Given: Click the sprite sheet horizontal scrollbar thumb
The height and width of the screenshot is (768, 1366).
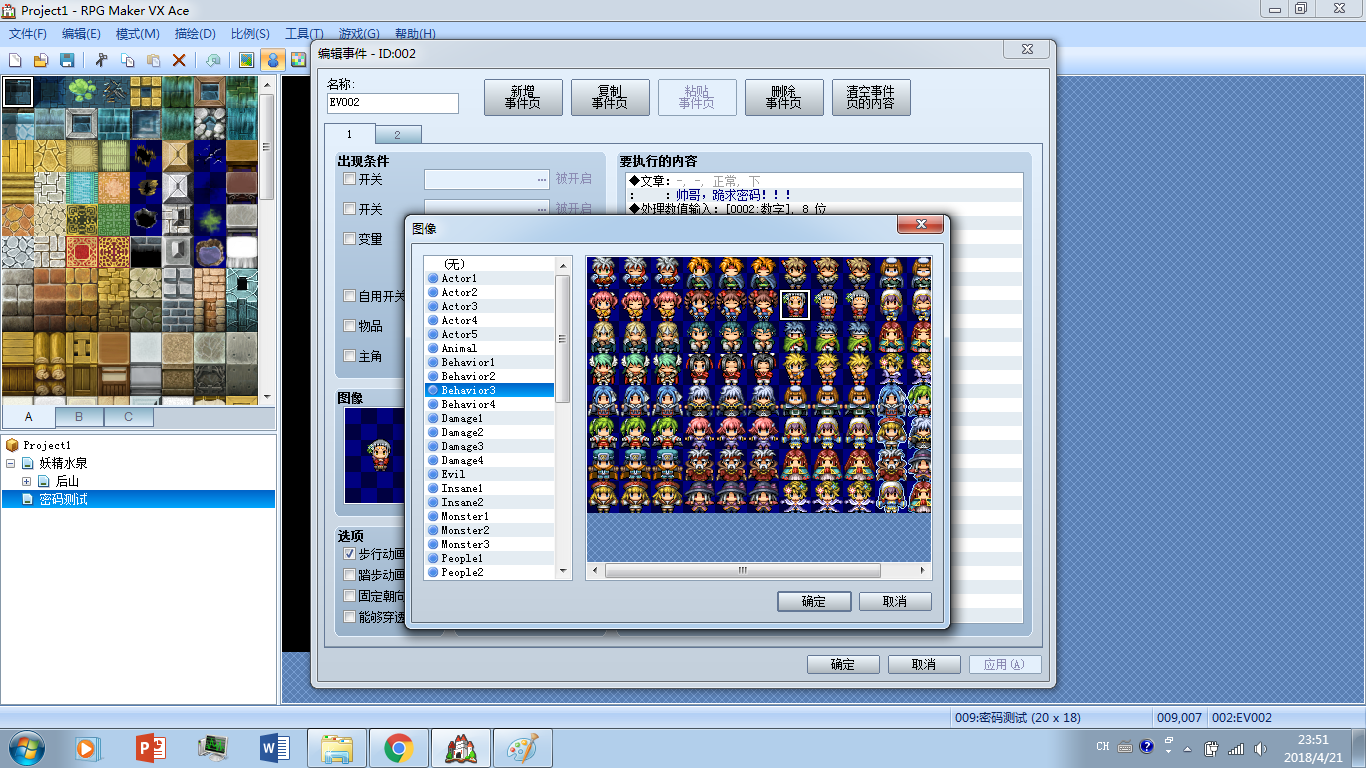Looking at the screenshot, I should (743, 571).
